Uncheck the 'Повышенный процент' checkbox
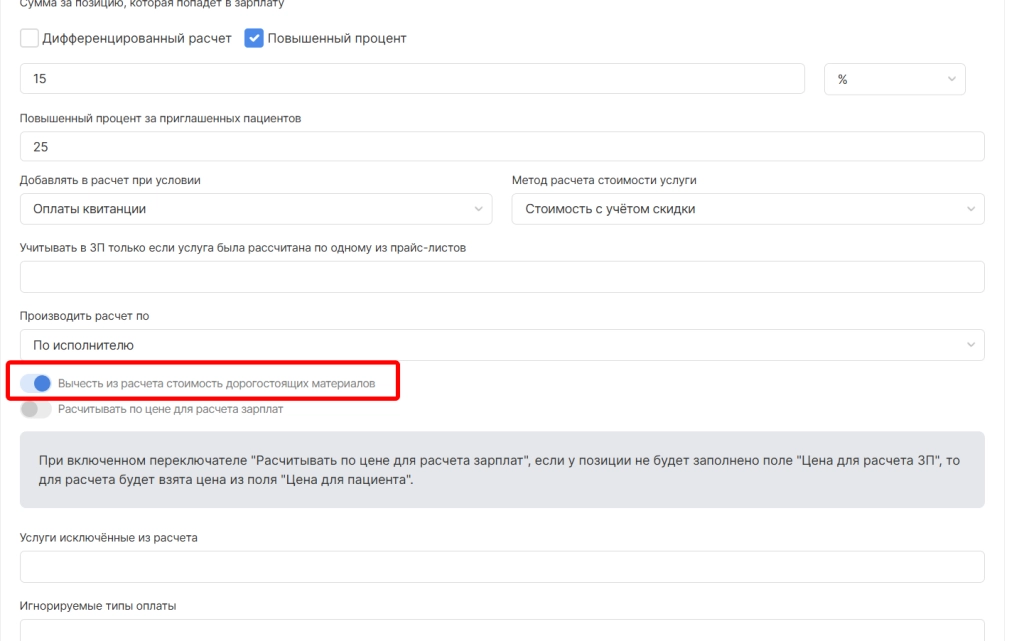 coord(254,39)
